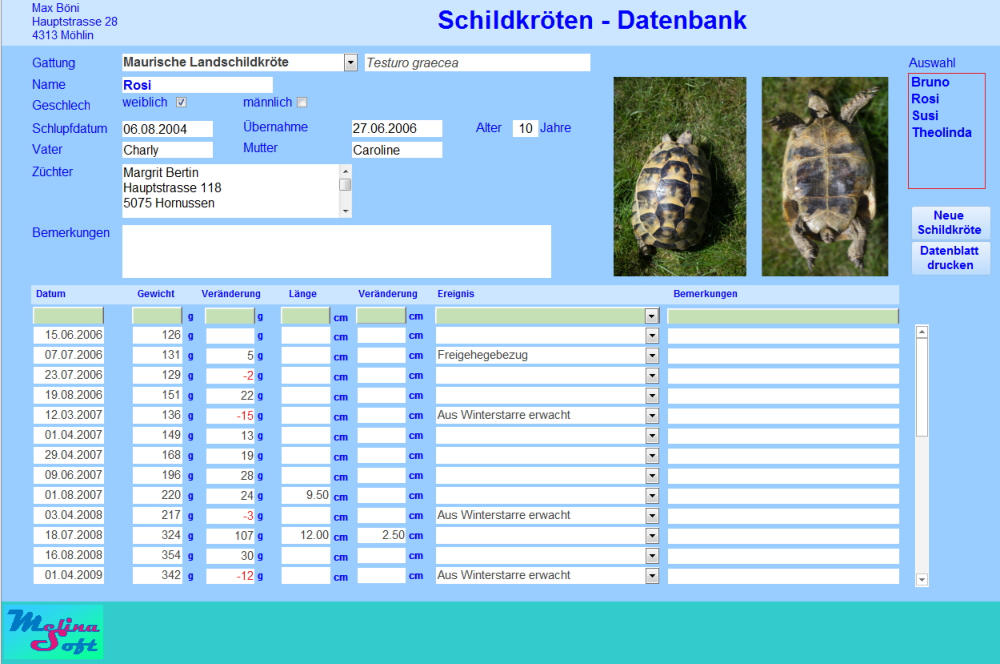Screen dimensions: 1000x664
Task: Click date cell 16.08.2008
Action: click(69, 556)
